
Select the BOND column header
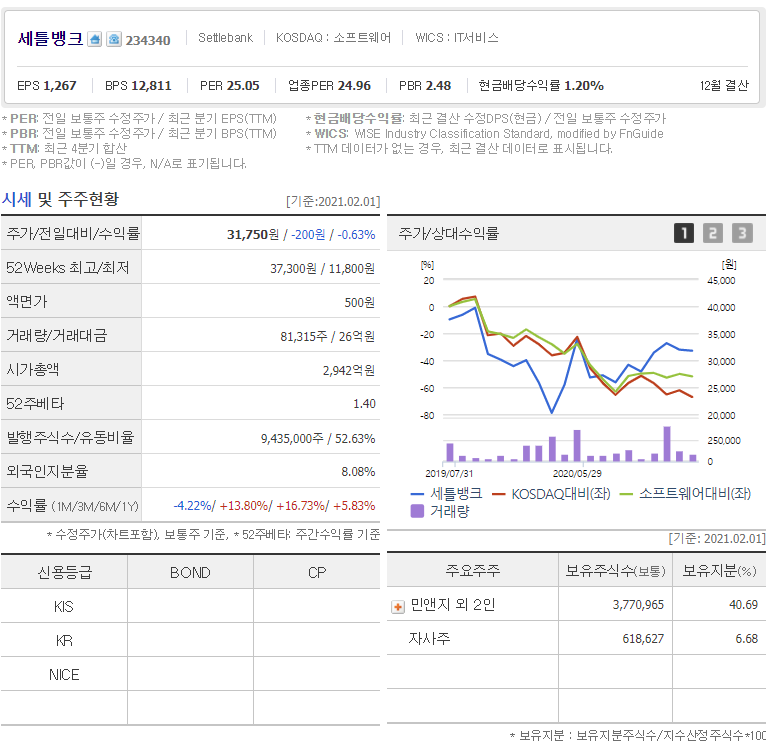coord(190,572)
